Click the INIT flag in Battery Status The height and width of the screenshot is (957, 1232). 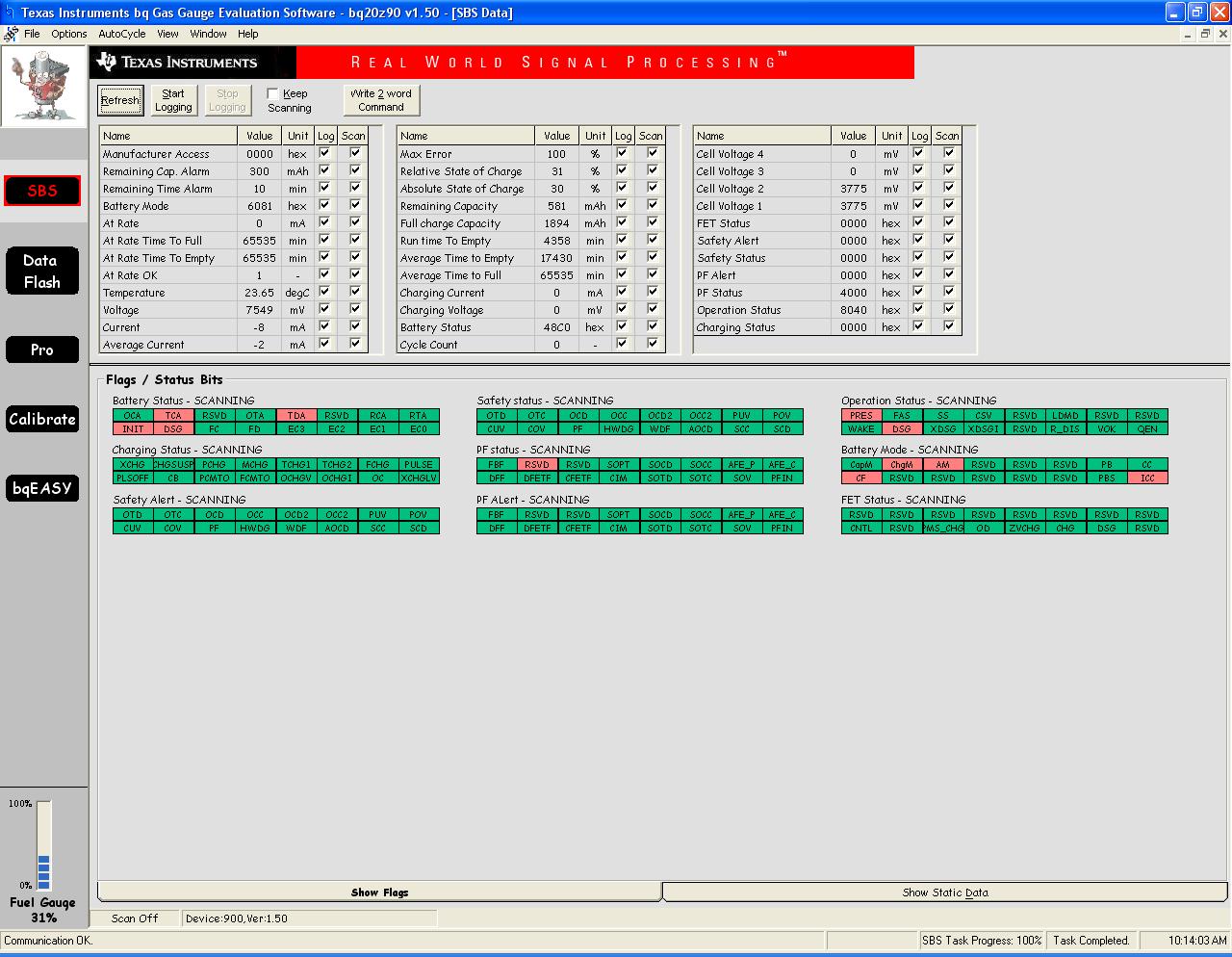[133, 428]
